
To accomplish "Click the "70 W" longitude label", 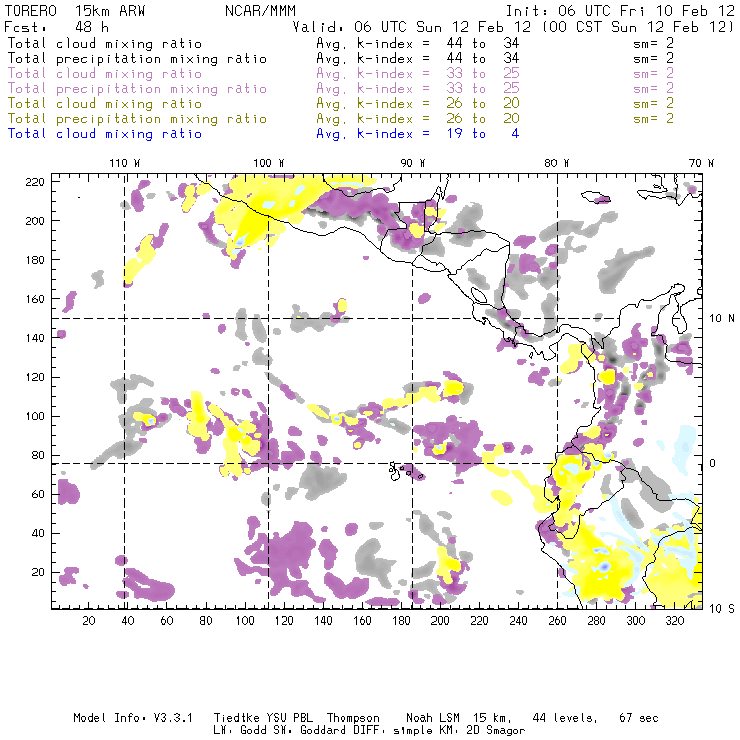I will (701, 163).
